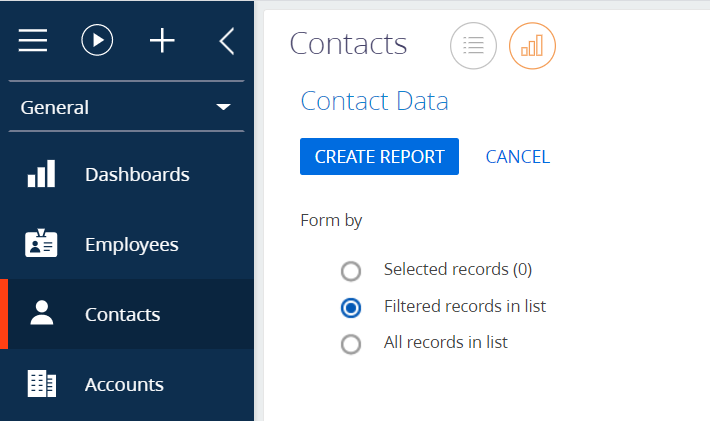Click the Employees badge icon
The width and height of the screenshot is (710, 421).
pos(41,243)
